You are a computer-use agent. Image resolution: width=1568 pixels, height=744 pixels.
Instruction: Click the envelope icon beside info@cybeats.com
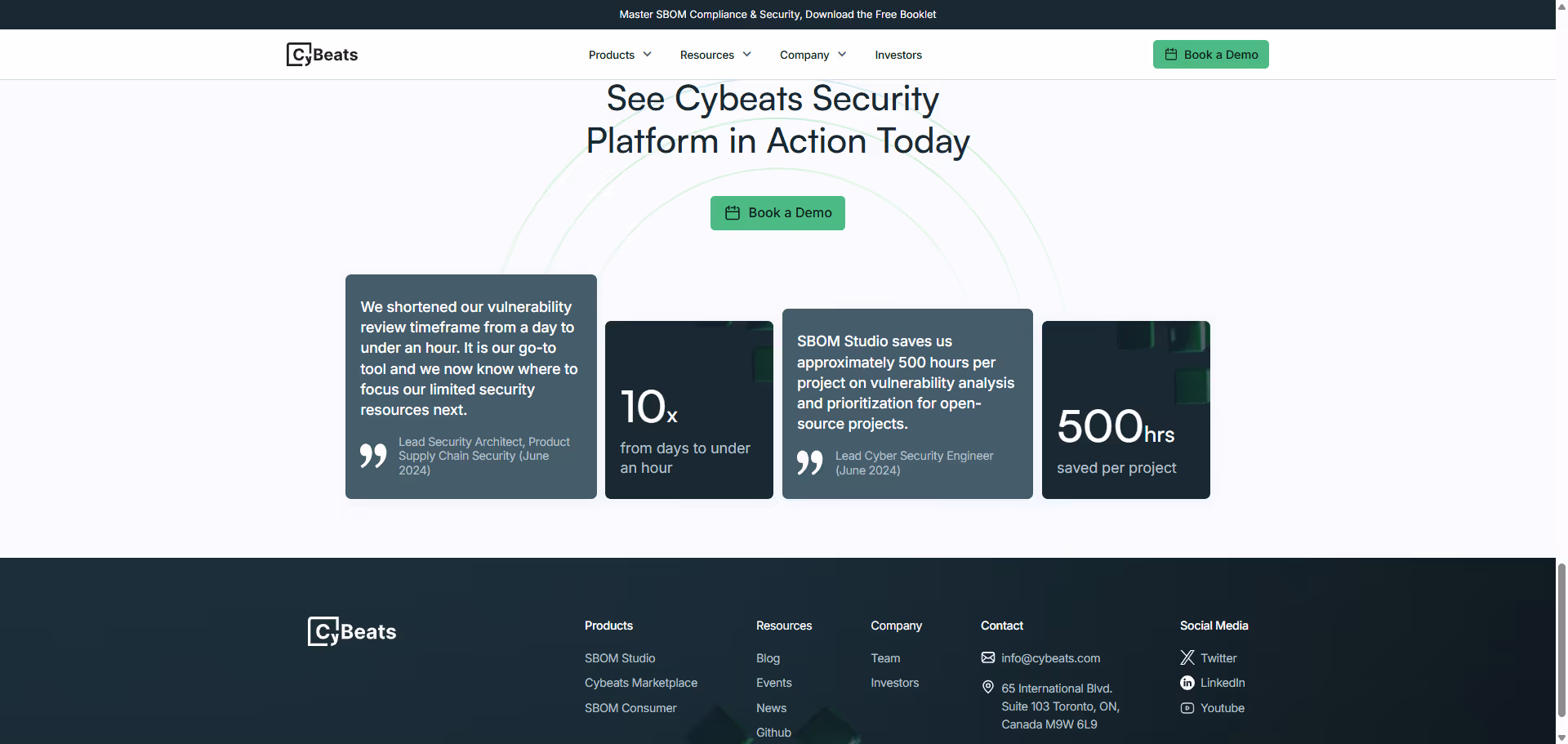pos(988,657)
